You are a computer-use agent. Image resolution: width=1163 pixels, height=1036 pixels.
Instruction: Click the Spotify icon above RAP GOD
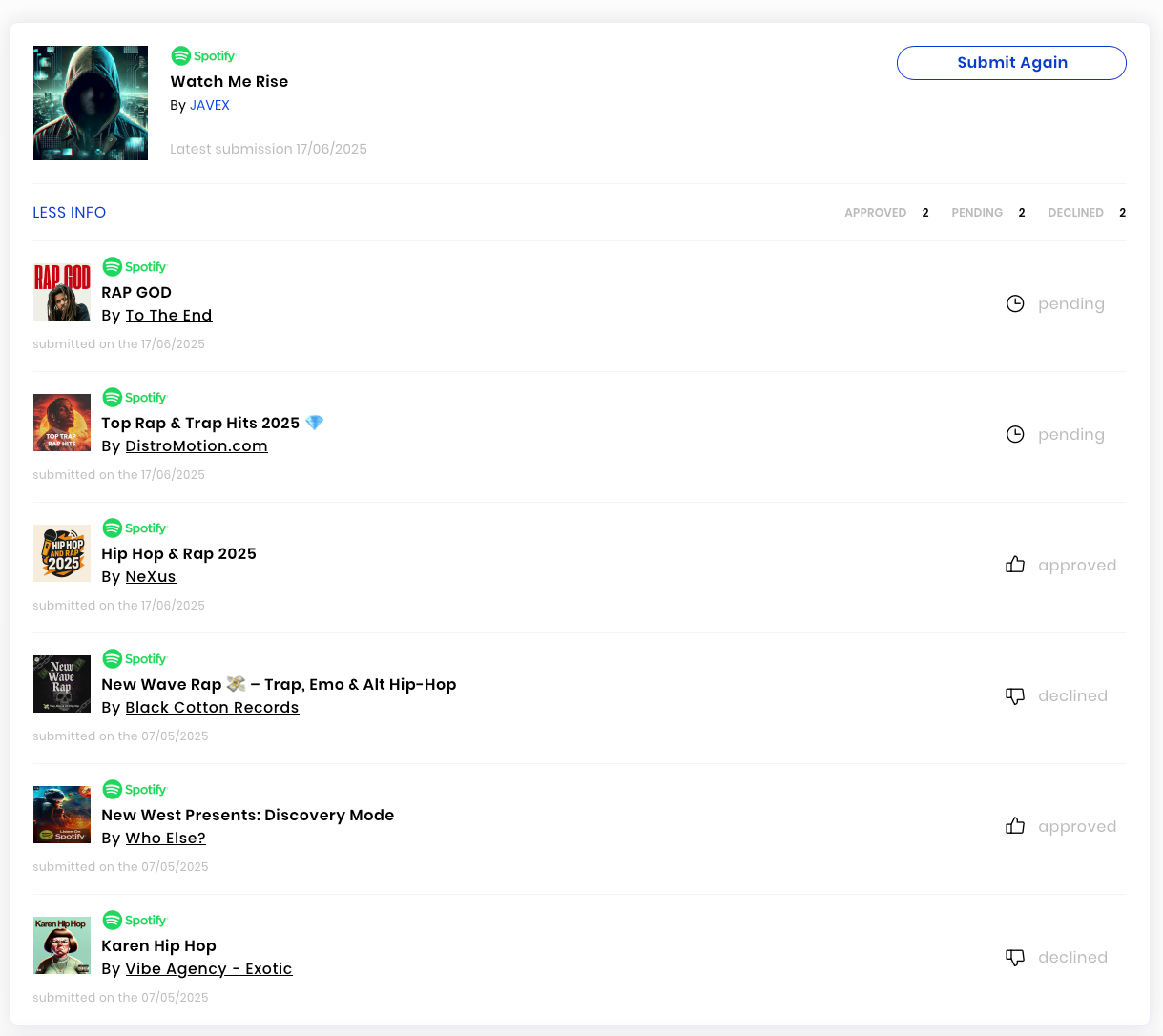(x=135, y=267)
